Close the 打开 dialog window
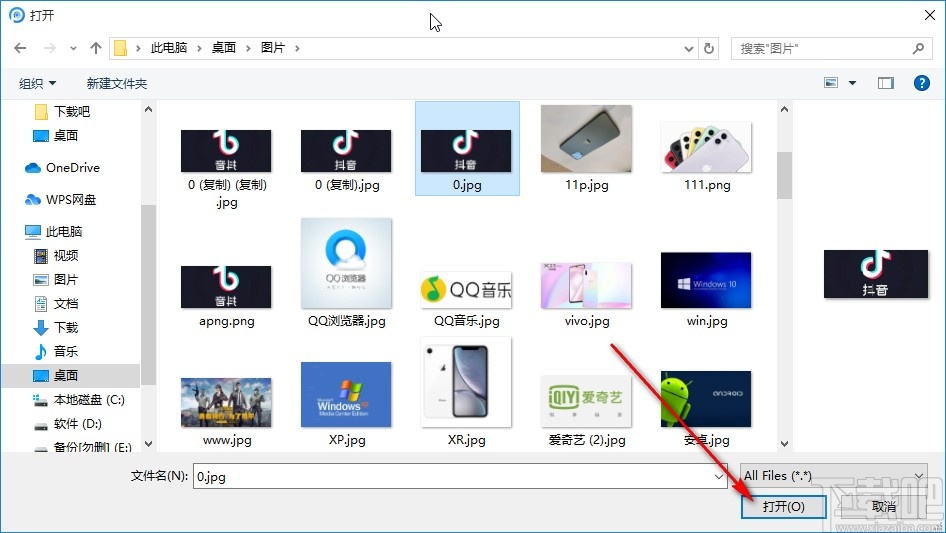946x533 pixels. tap(930, 15)
